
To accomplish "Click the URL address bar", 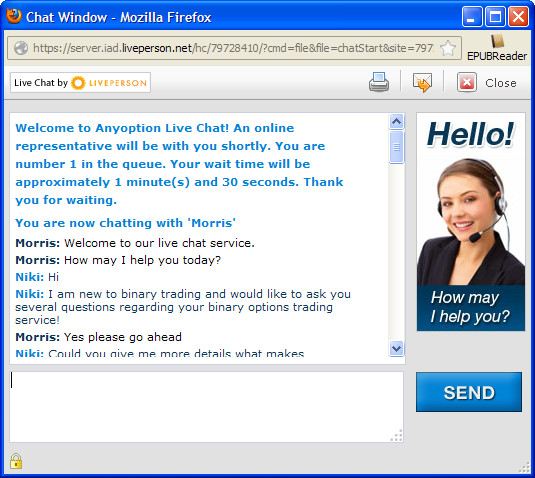I will 234,48.
